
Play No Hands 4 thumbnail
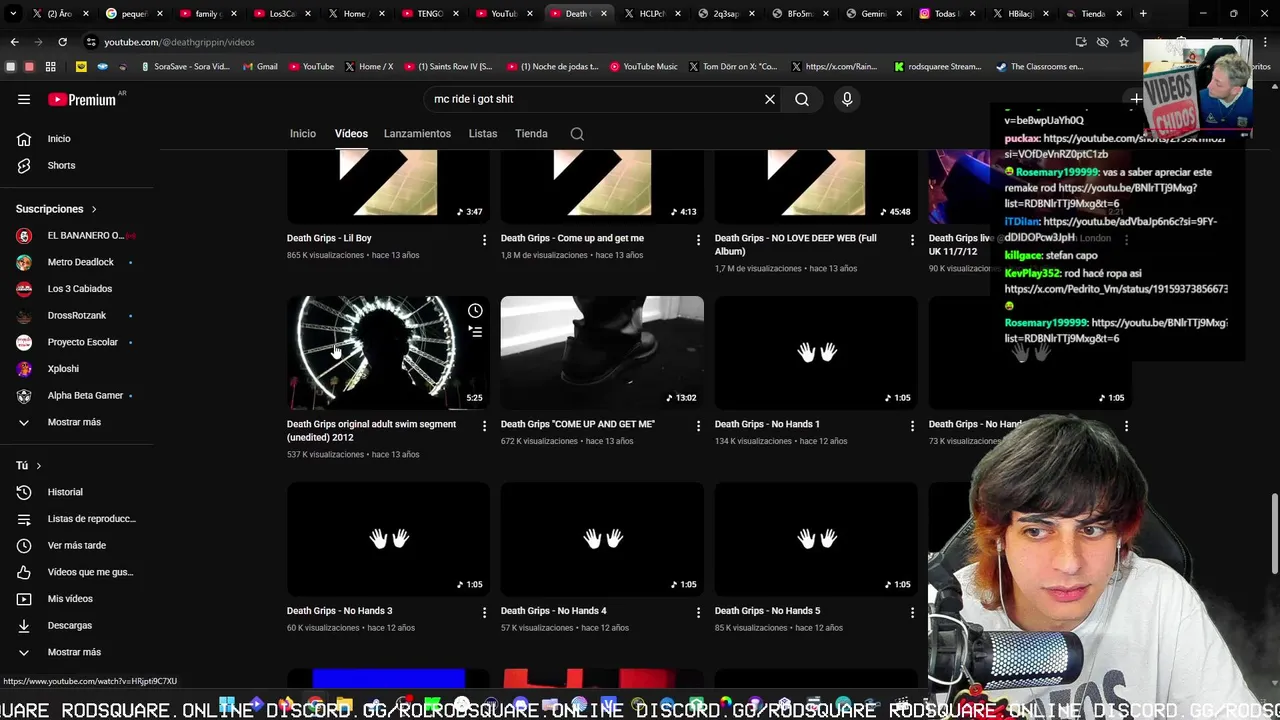[x=602, y=539]
